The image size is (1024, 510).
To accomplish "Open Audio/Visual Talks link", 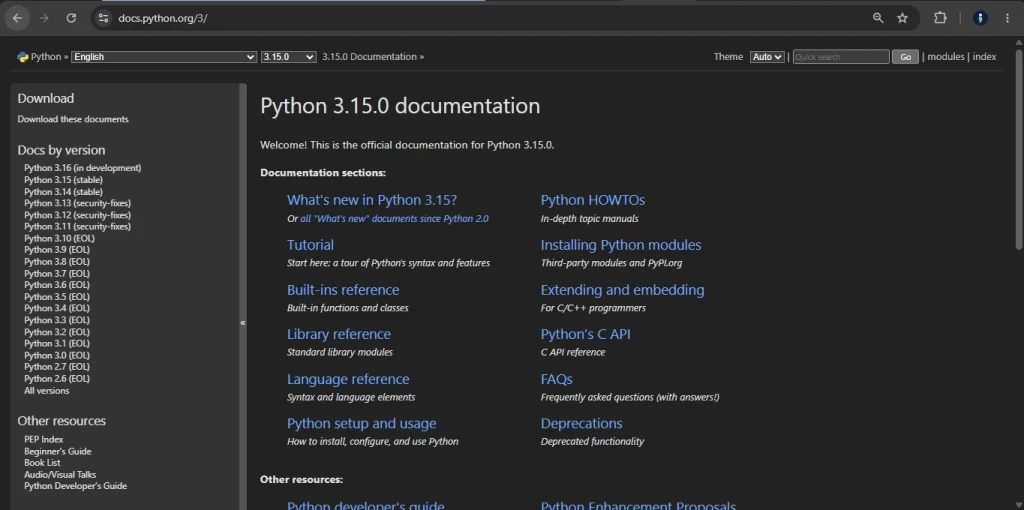I will pyautogui.click(x=60, y=475).
